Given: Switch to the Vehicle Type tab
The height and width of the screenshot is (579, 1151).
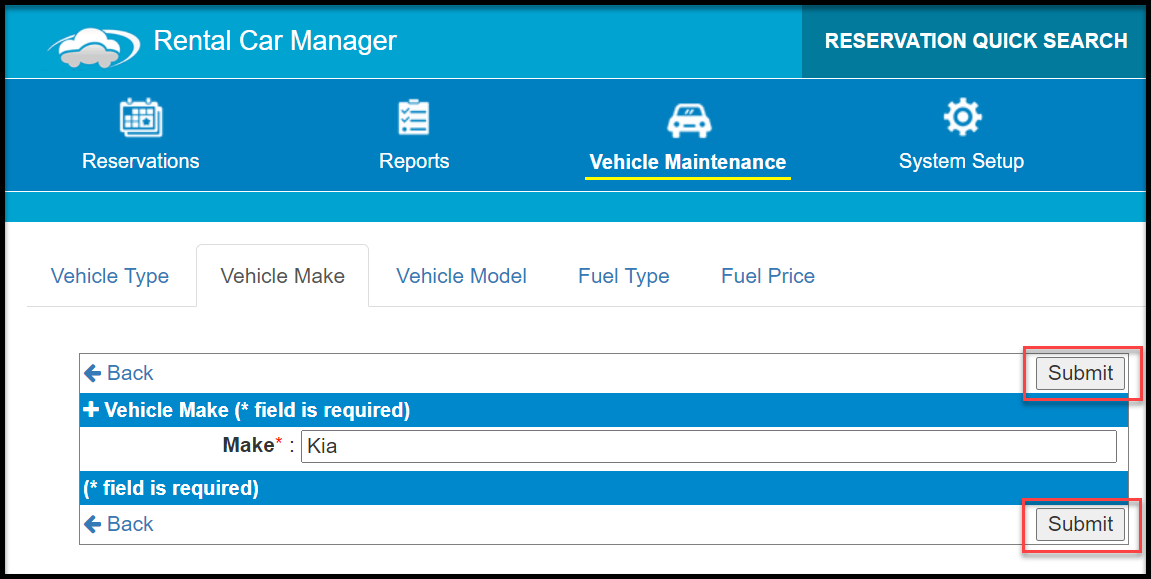Looking at the screenshot, I should click(110, 276).
